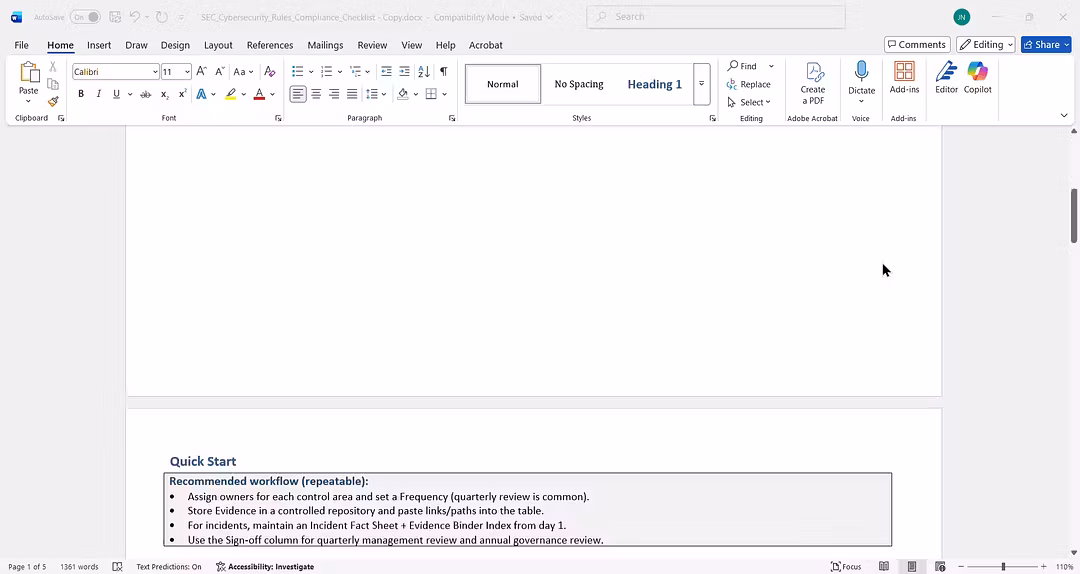Viewport: 1080px width, 574px height.
Task: Click the Comments button
Action: click(917, 44)
